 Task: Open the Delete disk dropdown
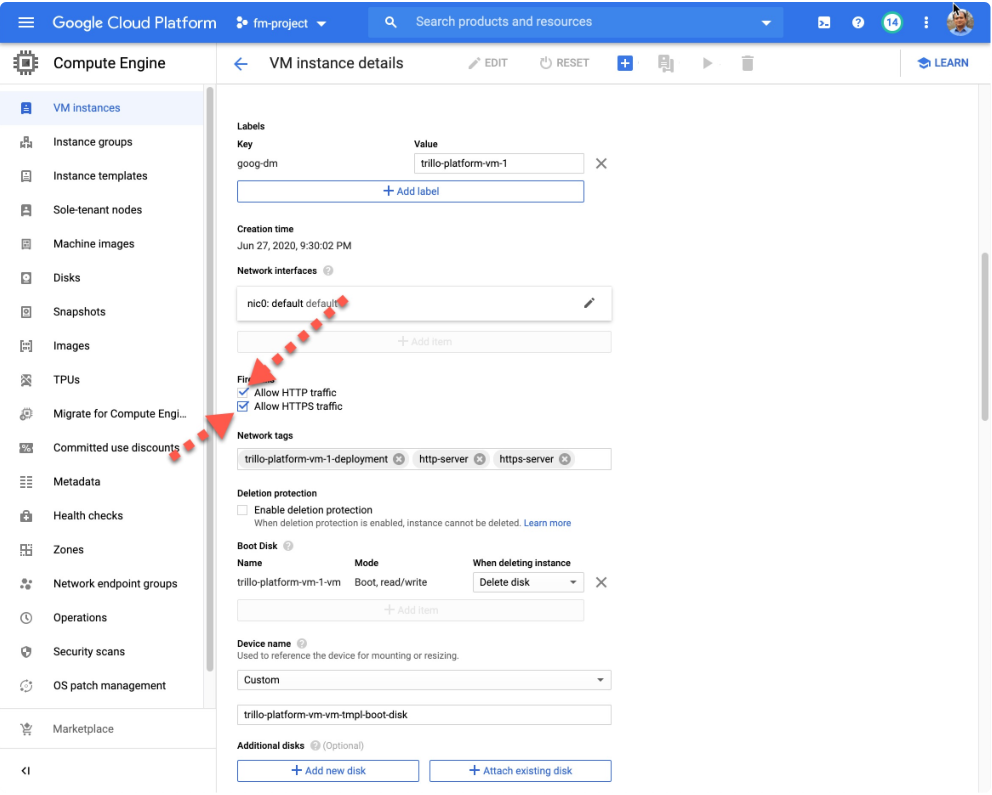point(528,582)
